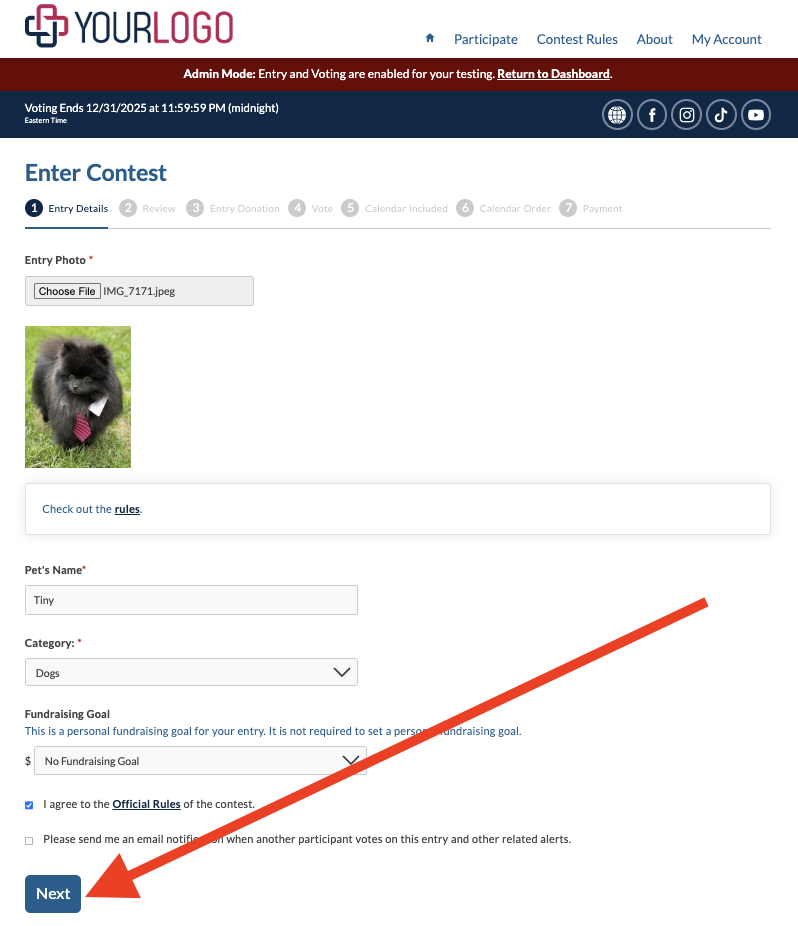This screenshot has height=926, width=798.
Task: Follow the Return to Dashboard link
Action: tap(553, 74)
